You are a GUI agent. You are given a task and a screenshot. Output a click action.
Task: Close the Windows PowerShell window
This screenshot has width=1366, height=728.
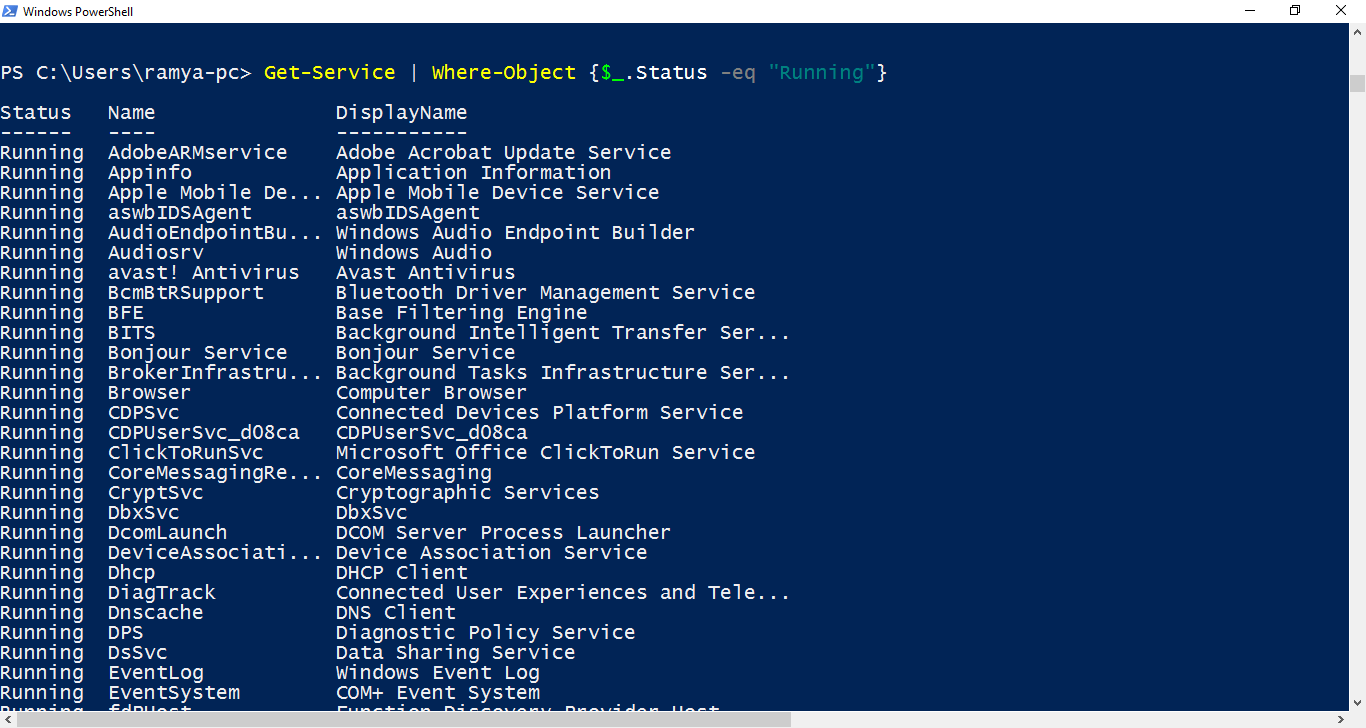pyautogui.click(x=1342, y=11)
